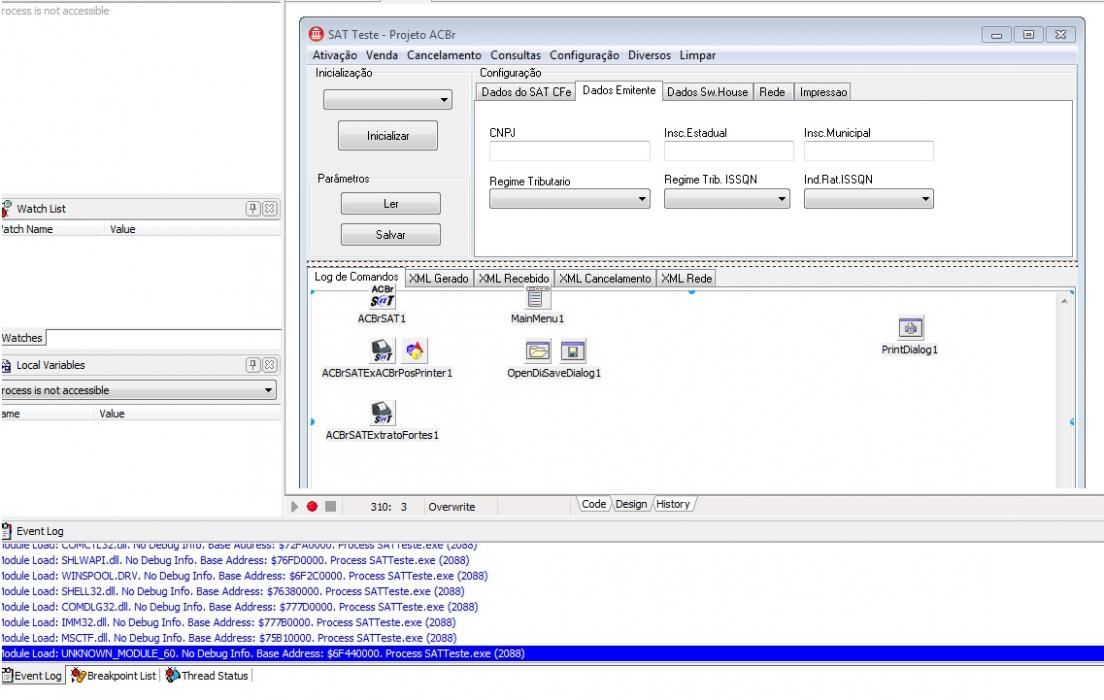Select the PrintDialog1 component icon
The width and height of the screenshot is (1104, 700).
[910, 327]
